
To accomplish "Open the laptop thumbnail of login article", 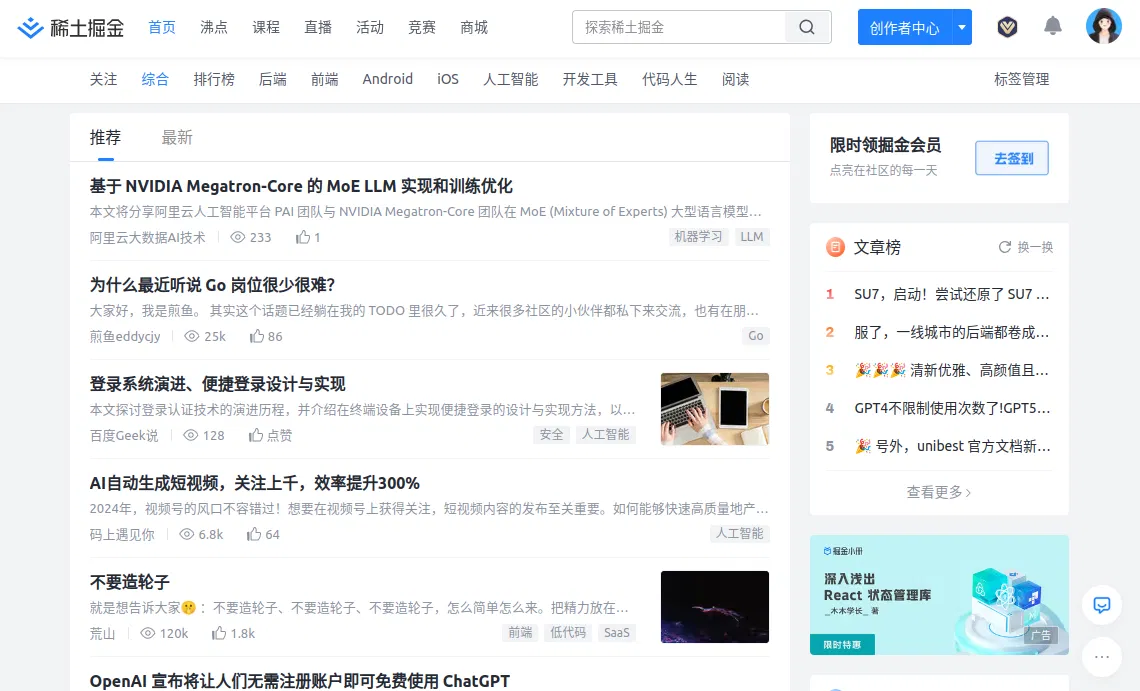I will [714, 409].
